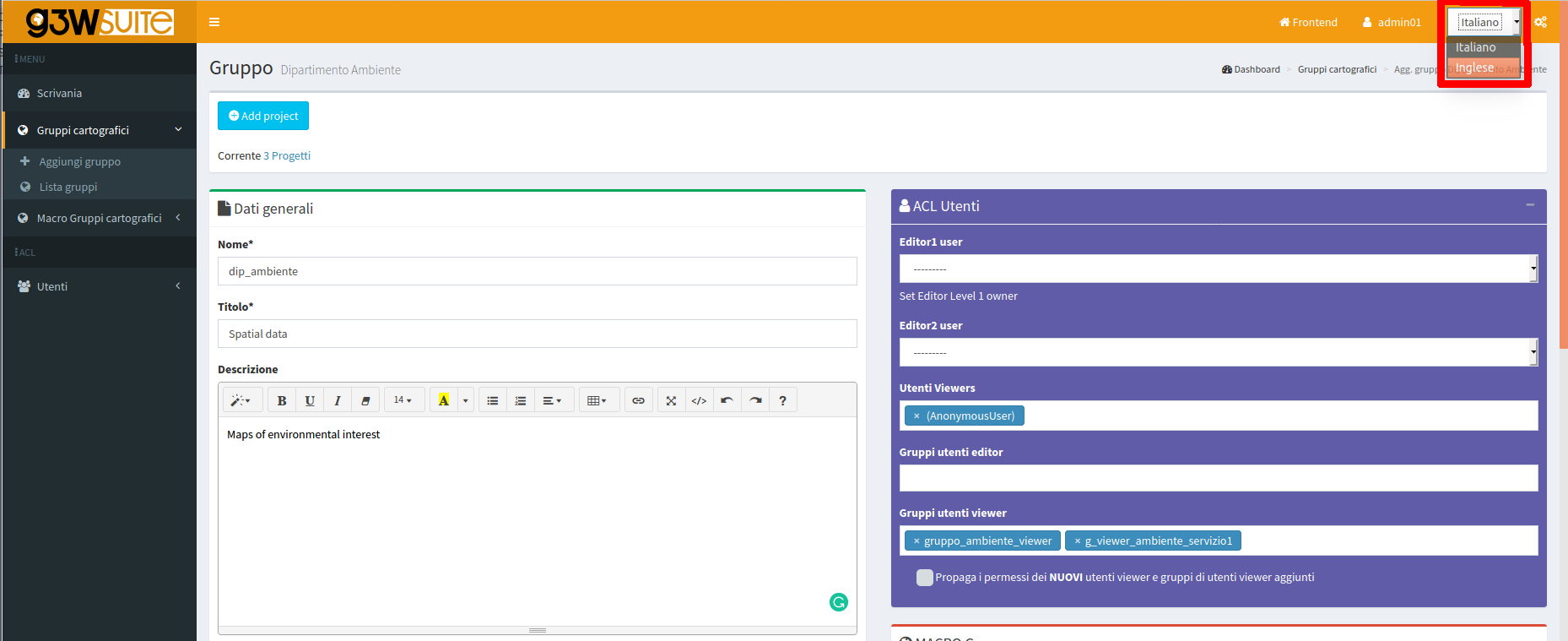Image resolution: width=1568 pixels, height=641 pixels.
Task: Redo the editor change
Action: [x=755, y=400]
